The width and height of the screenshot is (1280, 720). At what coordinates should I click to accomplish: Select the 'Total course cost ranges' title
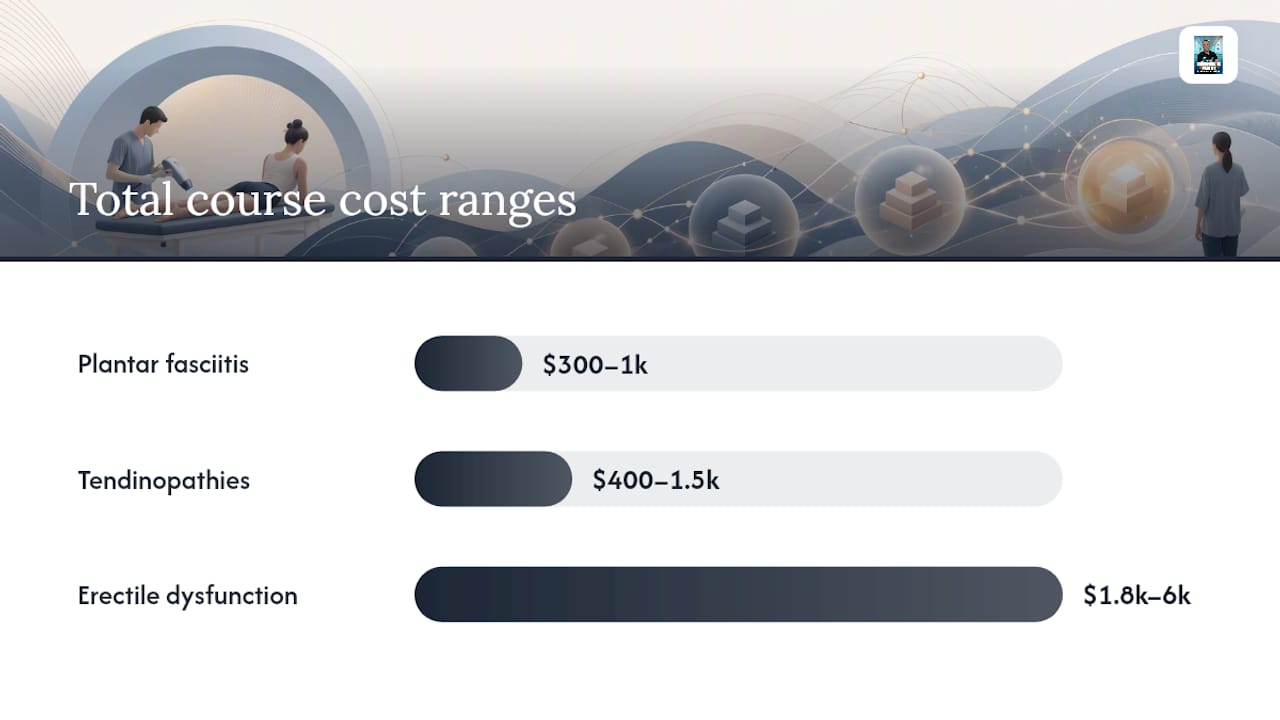323,200
